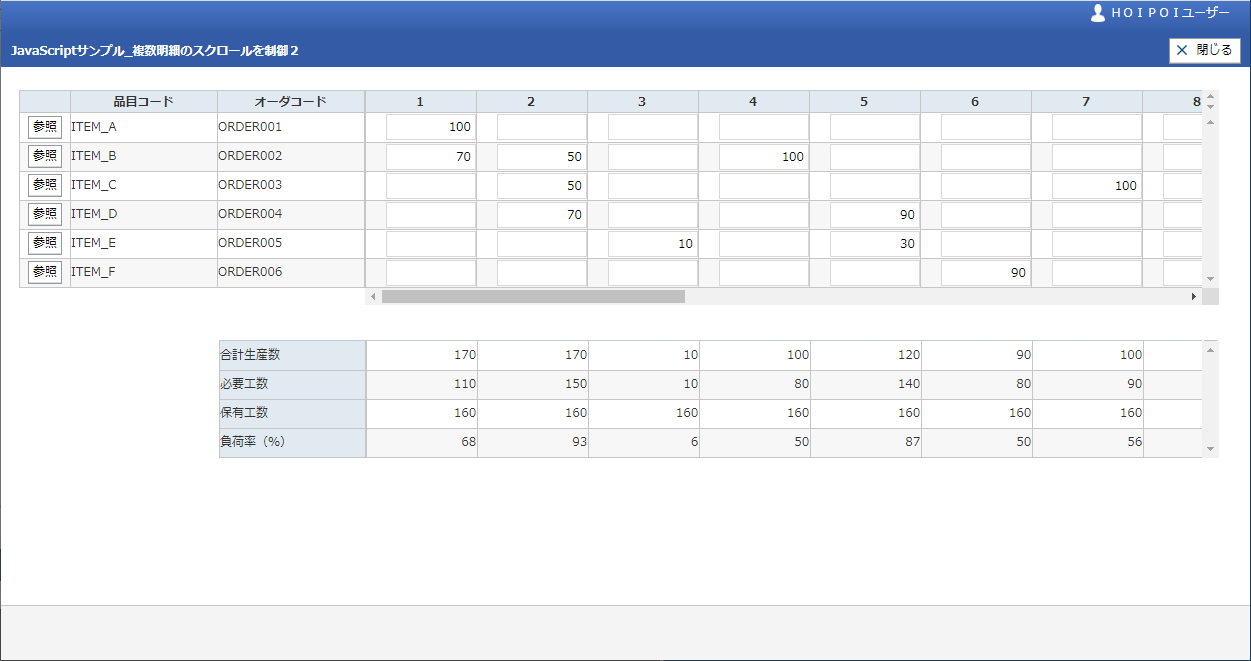Screen dimensions: 1251x661
Task: Focus the empty column 3 field for ORDER001
Action: click(x=653, y=127)
